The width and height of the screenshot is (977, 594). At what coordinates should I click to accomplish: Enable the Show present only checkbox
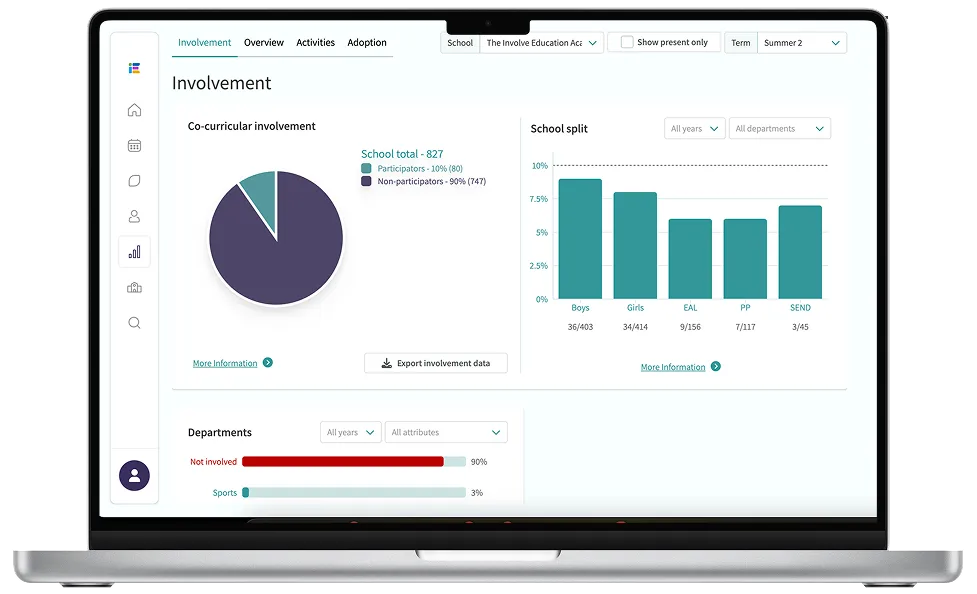627,43
